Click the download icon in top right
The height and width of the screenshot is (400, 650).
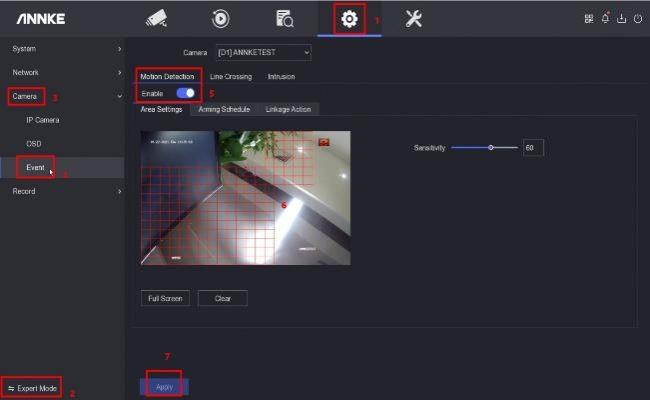[621, 18]
